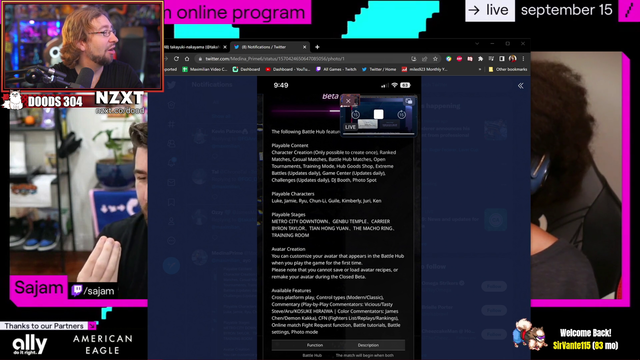Rewind 15 seconds in picture-in-picture video

(356, 114)
